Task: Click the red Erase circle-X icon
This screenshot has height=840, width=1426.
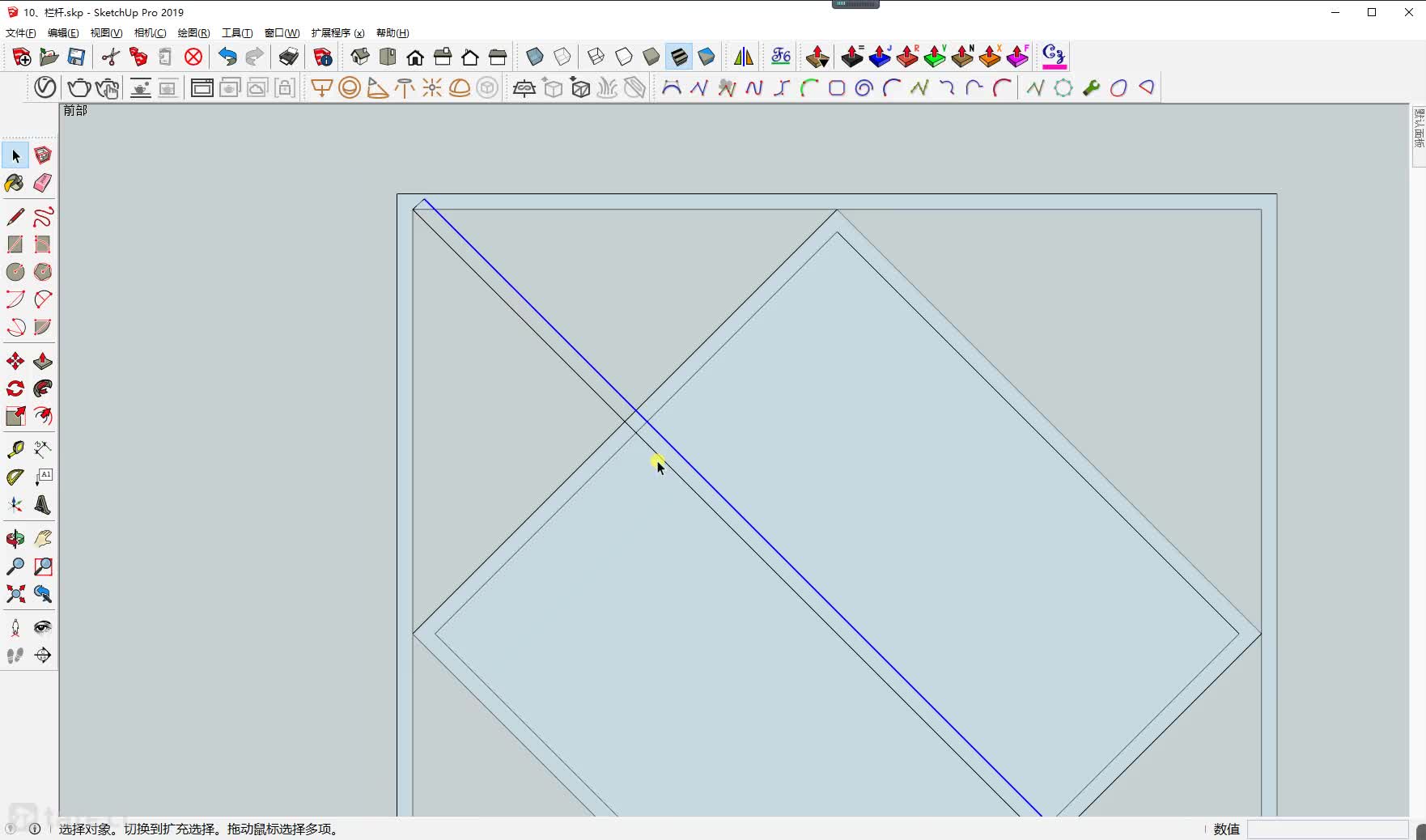Action: (x=193, y=57)
